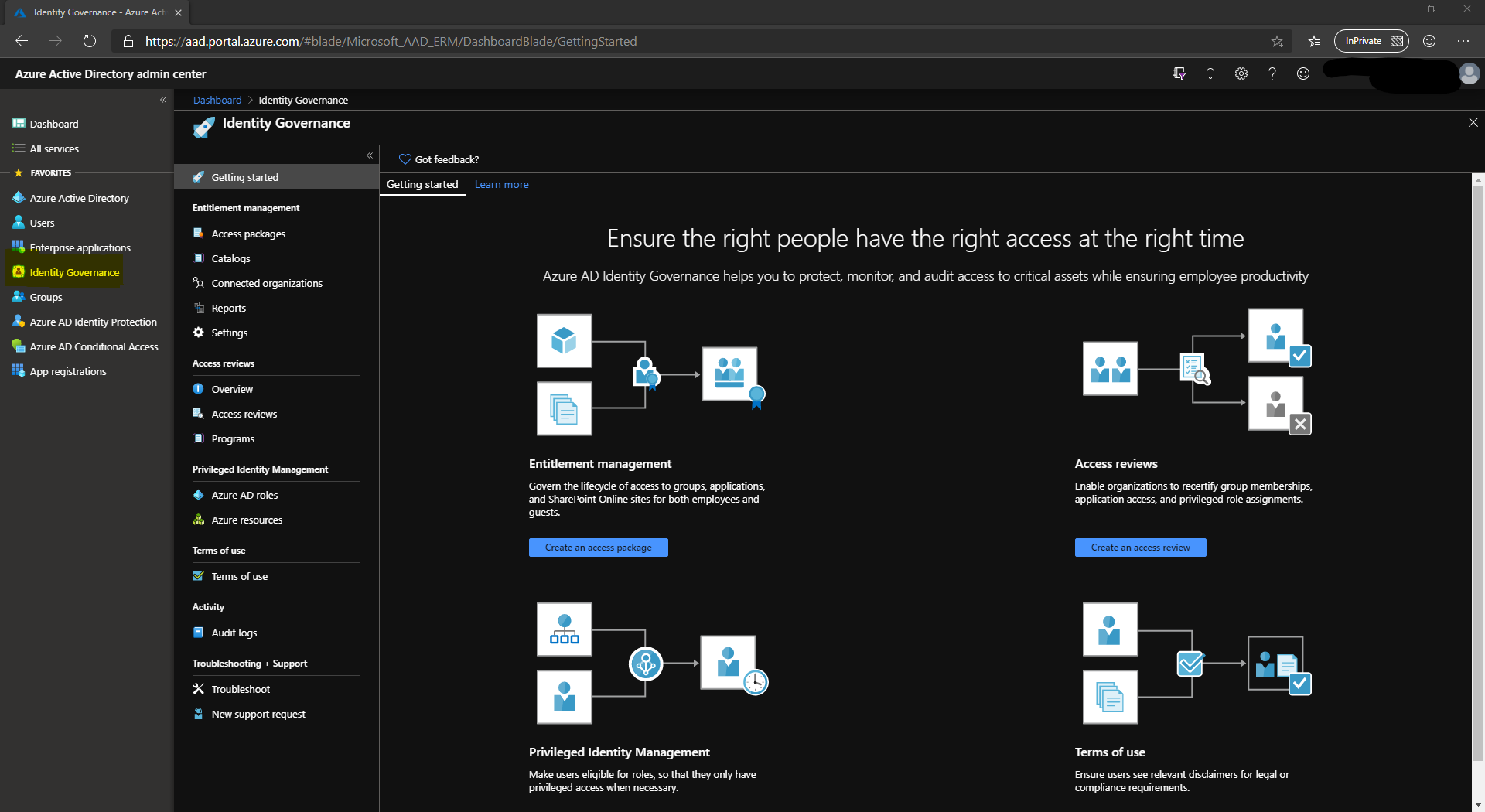Open portal notifications bell
1485x812 pixels.
[1210, 73]
